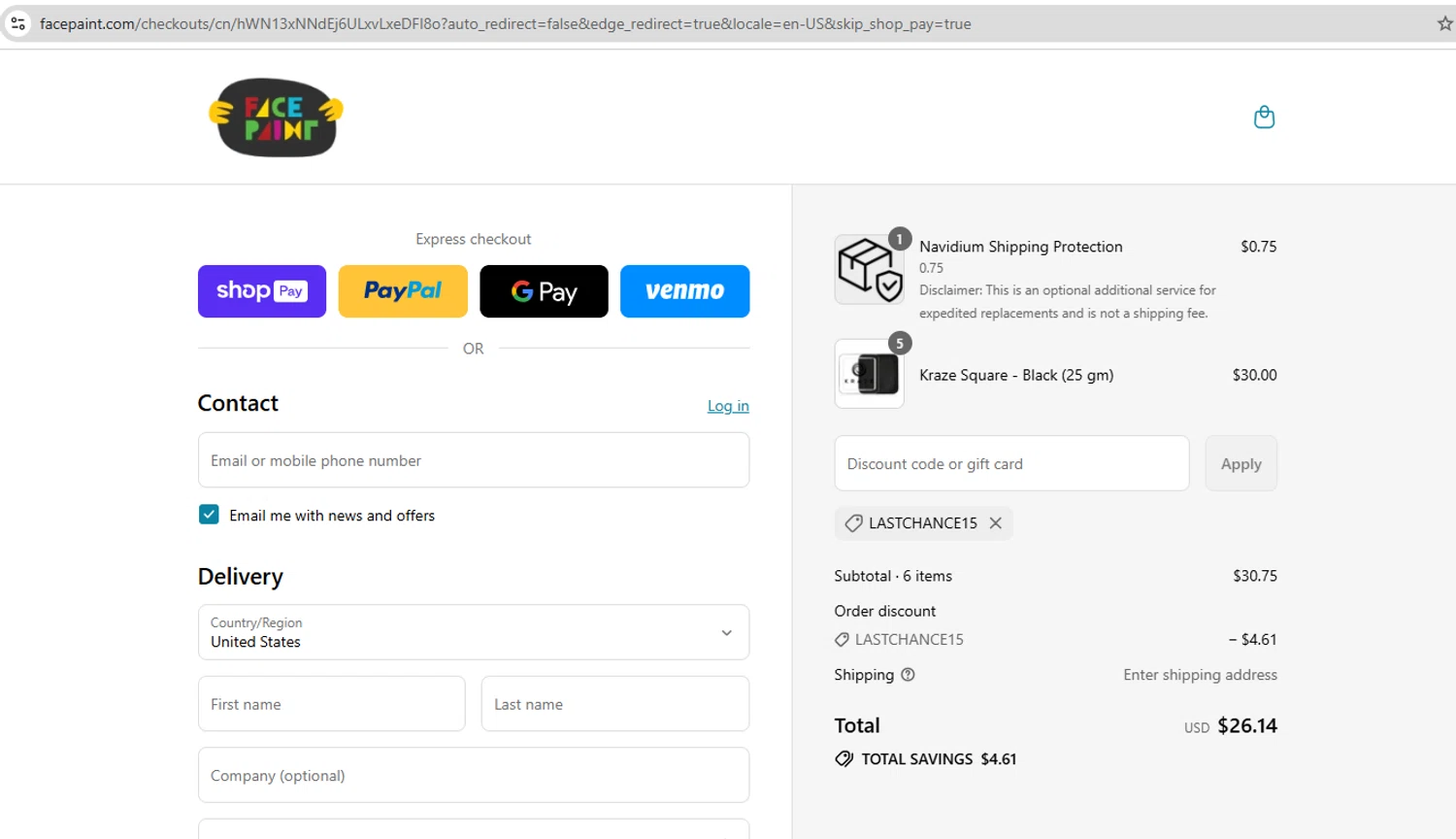
Task: Click Navidium Shipping Protection thumbnail
Action: click(x=870, y=269)
